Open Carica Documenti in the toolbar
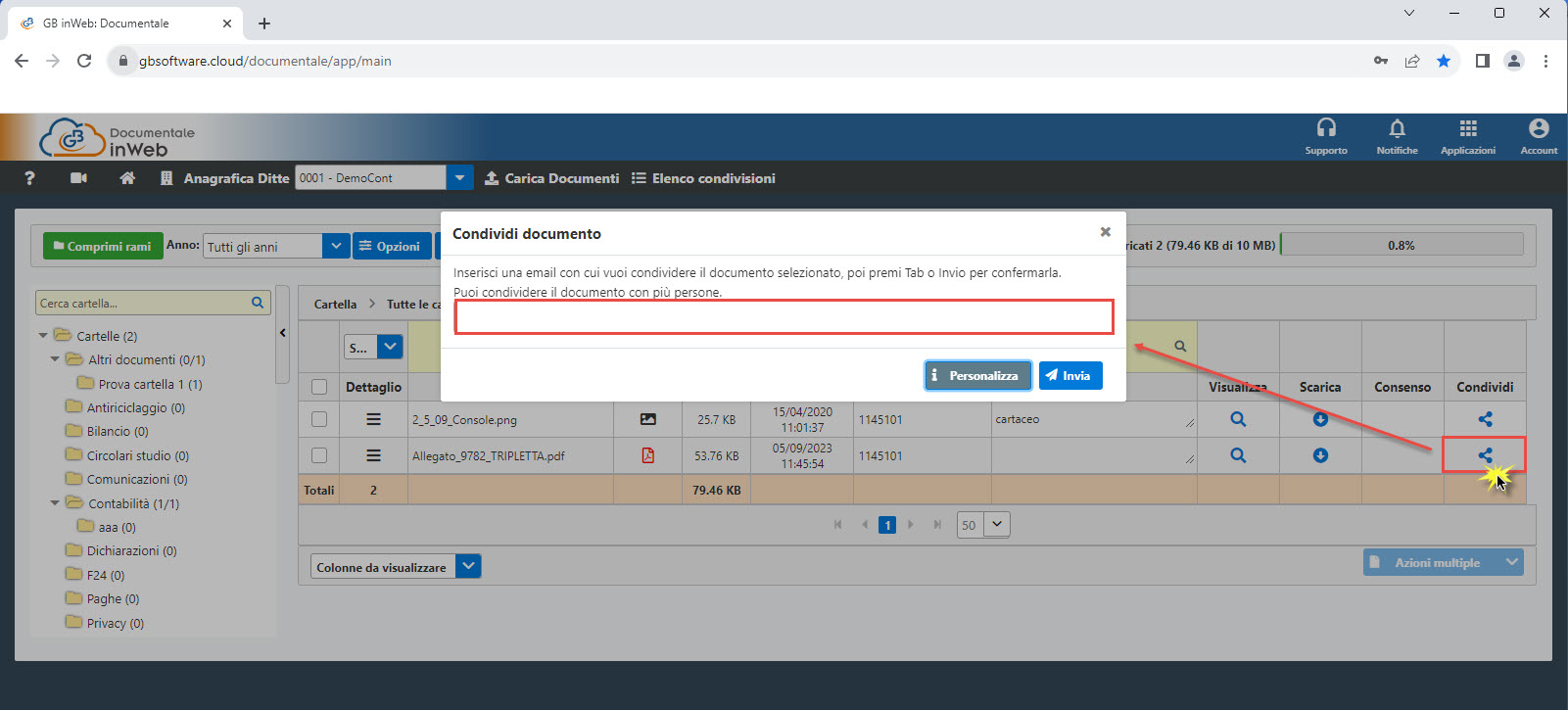Viewport: 1568px width, 710px height. point(552,178)
